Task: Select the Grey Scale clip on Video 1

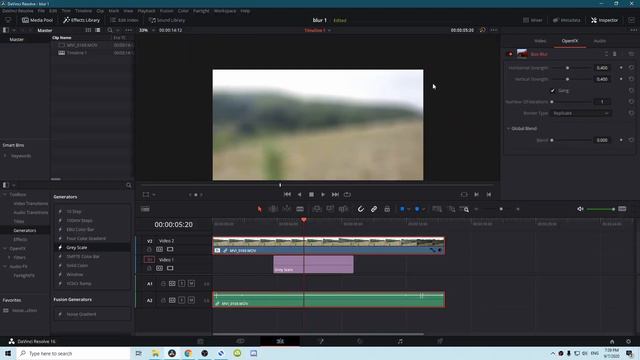Action: click(x=313, y=264)
